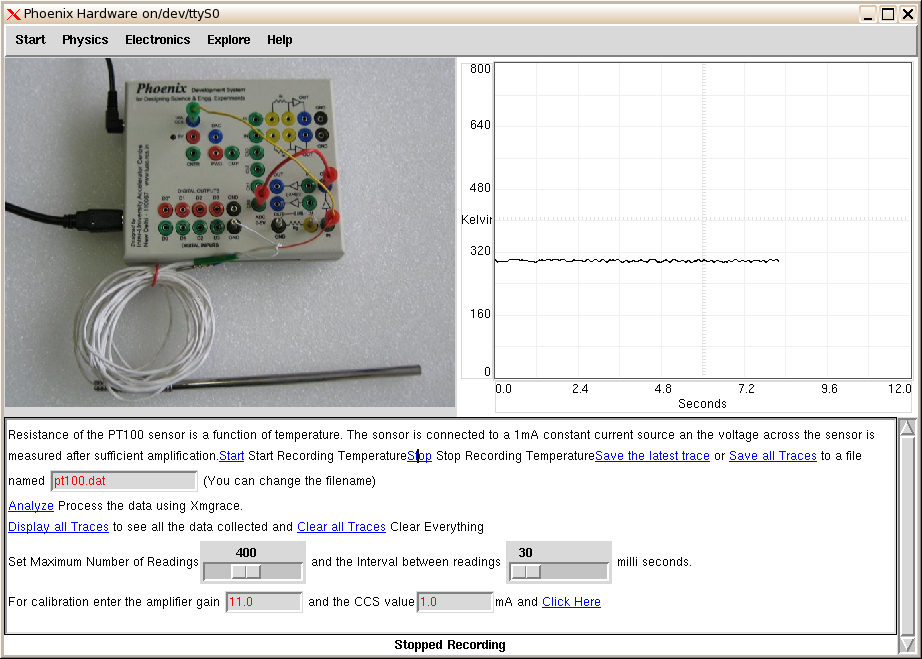Click the 800 label on Kelvin axis

[480, 69]
